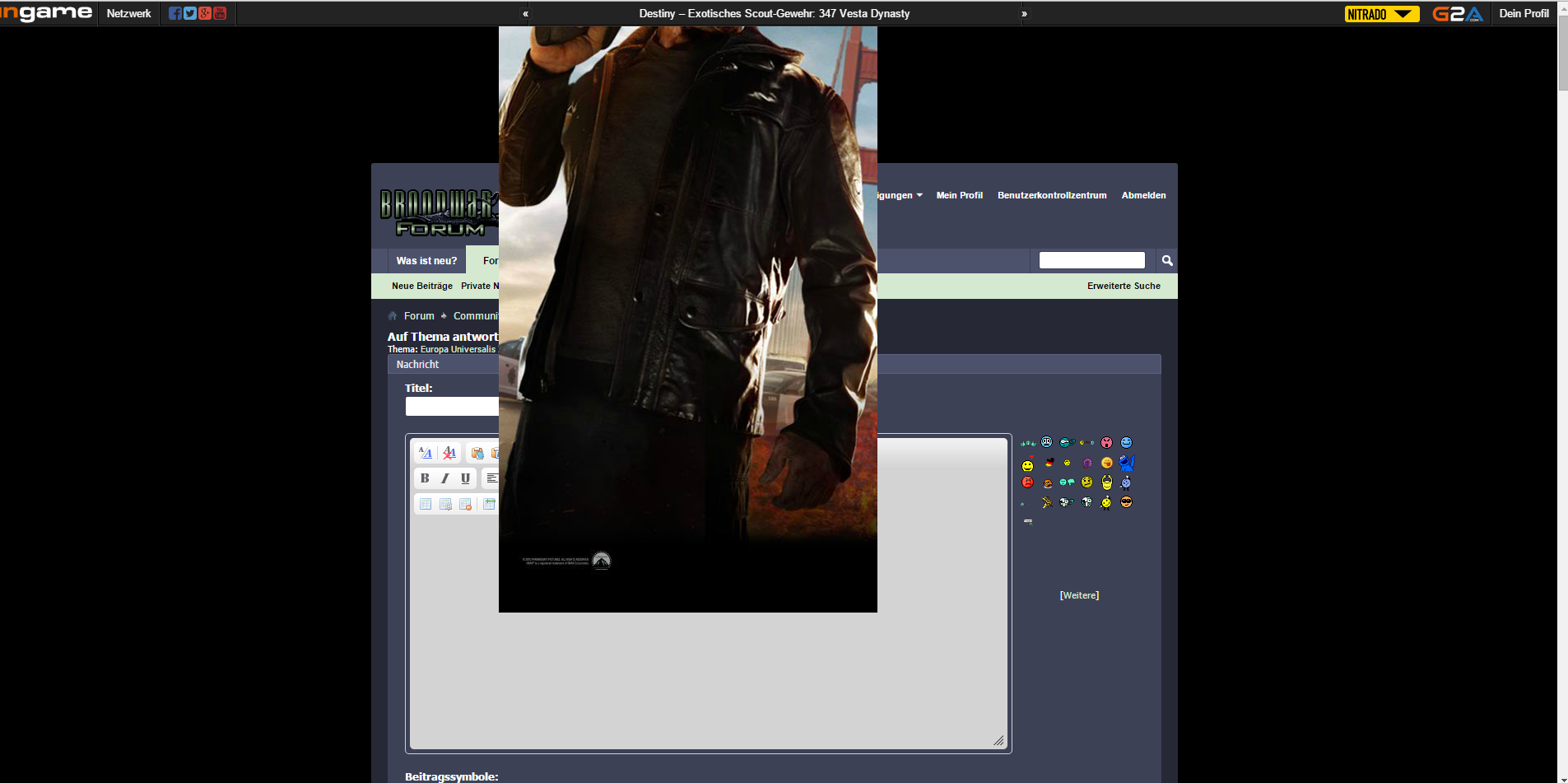Click the Broodwar Forum logo
The height and width of the screenshot is (783, 1568).
coord(440,212)
